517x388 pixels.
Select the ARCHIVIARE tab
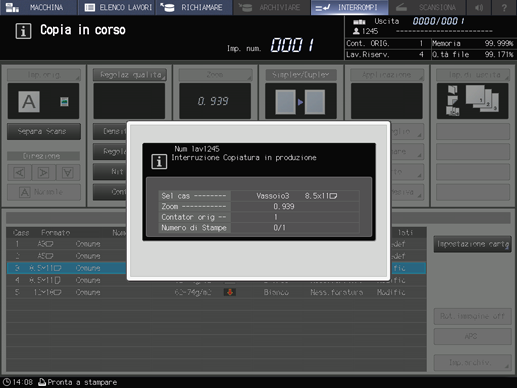(272, 7)
